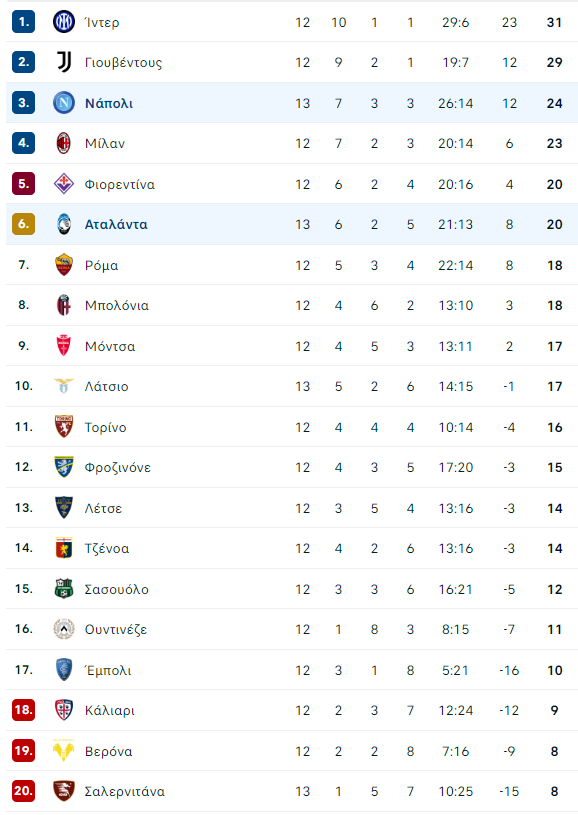
Task: Click the Bologna club crest
Action: 64,305
